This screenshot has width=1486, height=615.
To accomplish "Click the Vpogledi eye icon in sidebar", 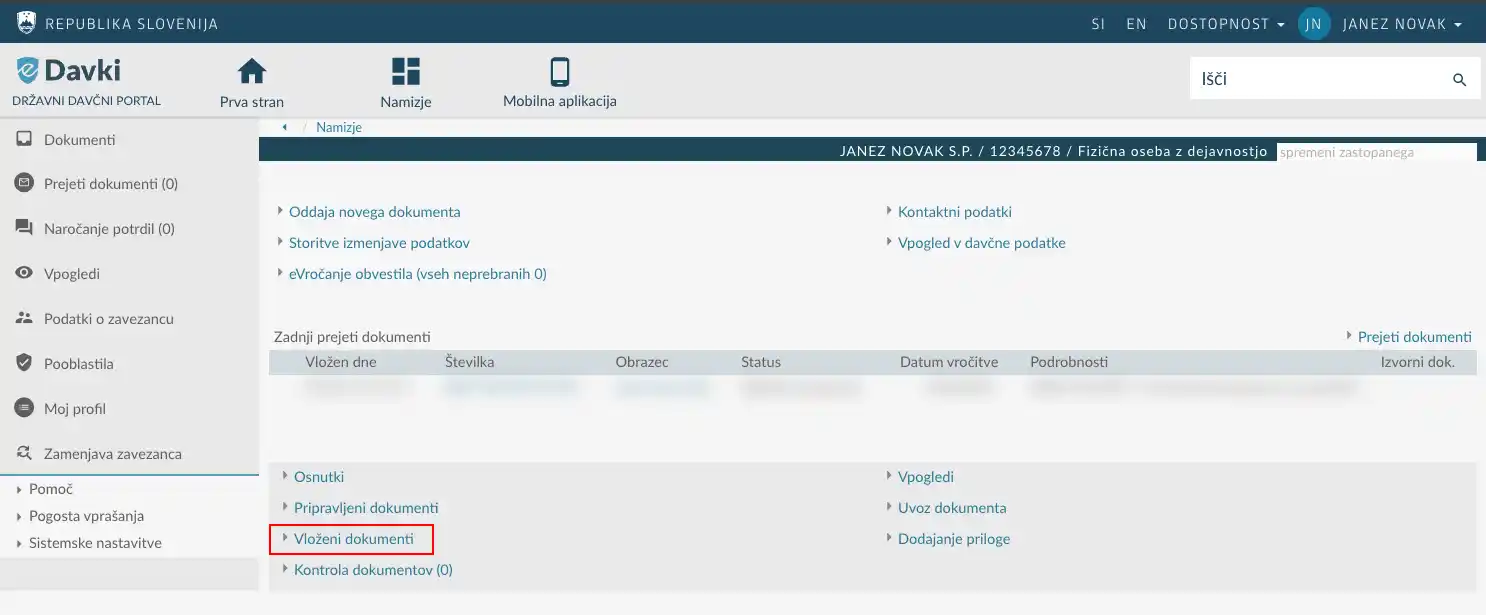I will (25, 274).
